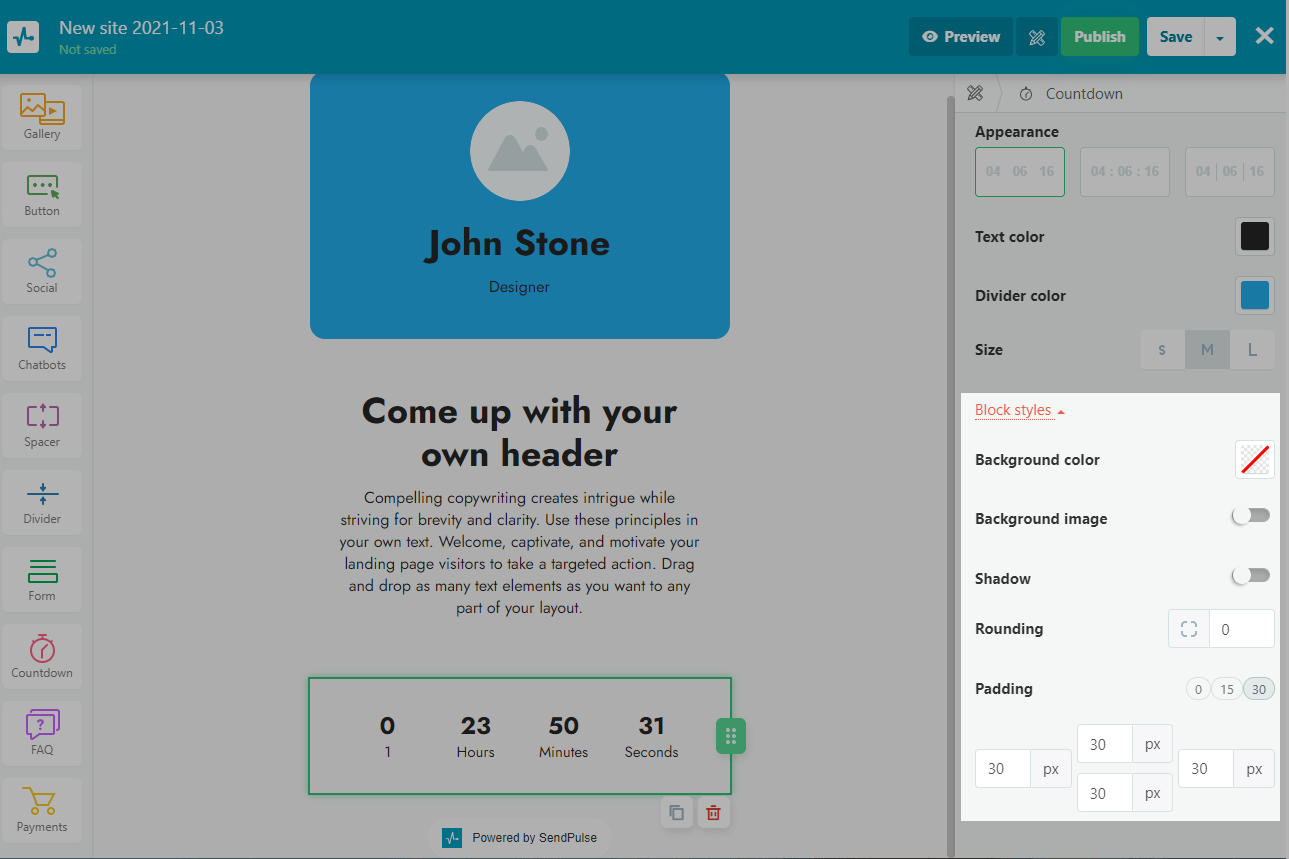Duplicate the countdown block
1289x859 pixels.
pyautogui.click(x=677, y=813)
